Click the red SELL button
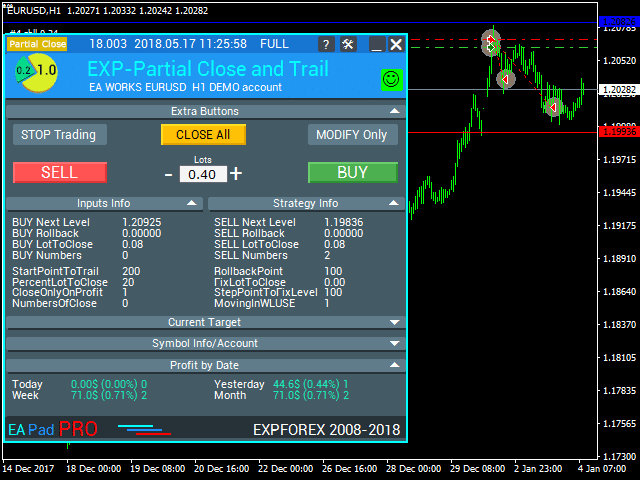This screenshot has width=640, height=480. [59, 172]
